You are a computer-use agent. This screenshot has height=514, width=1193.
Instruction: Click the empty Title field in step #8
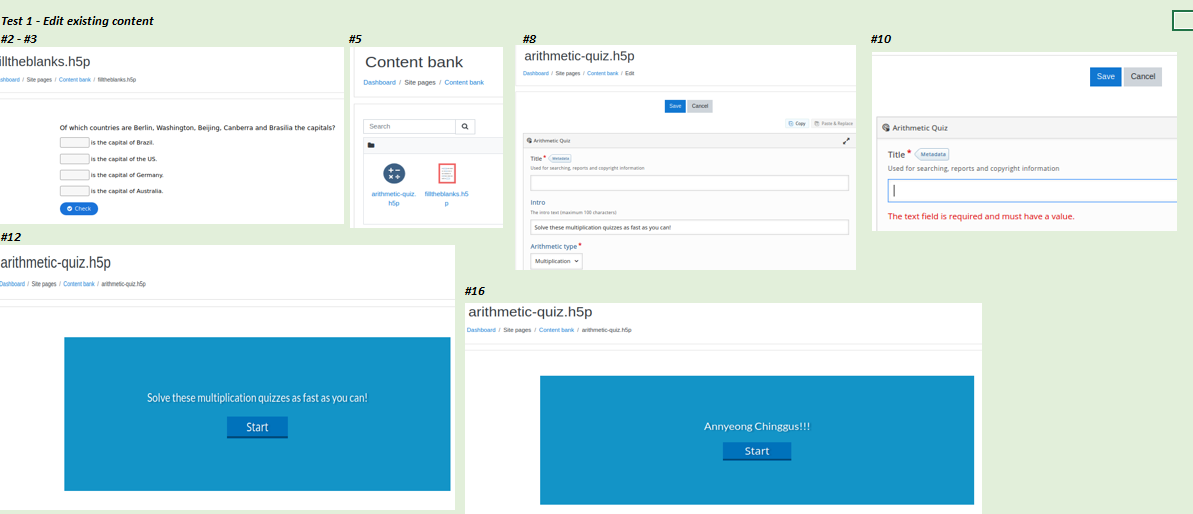point(689,183)
